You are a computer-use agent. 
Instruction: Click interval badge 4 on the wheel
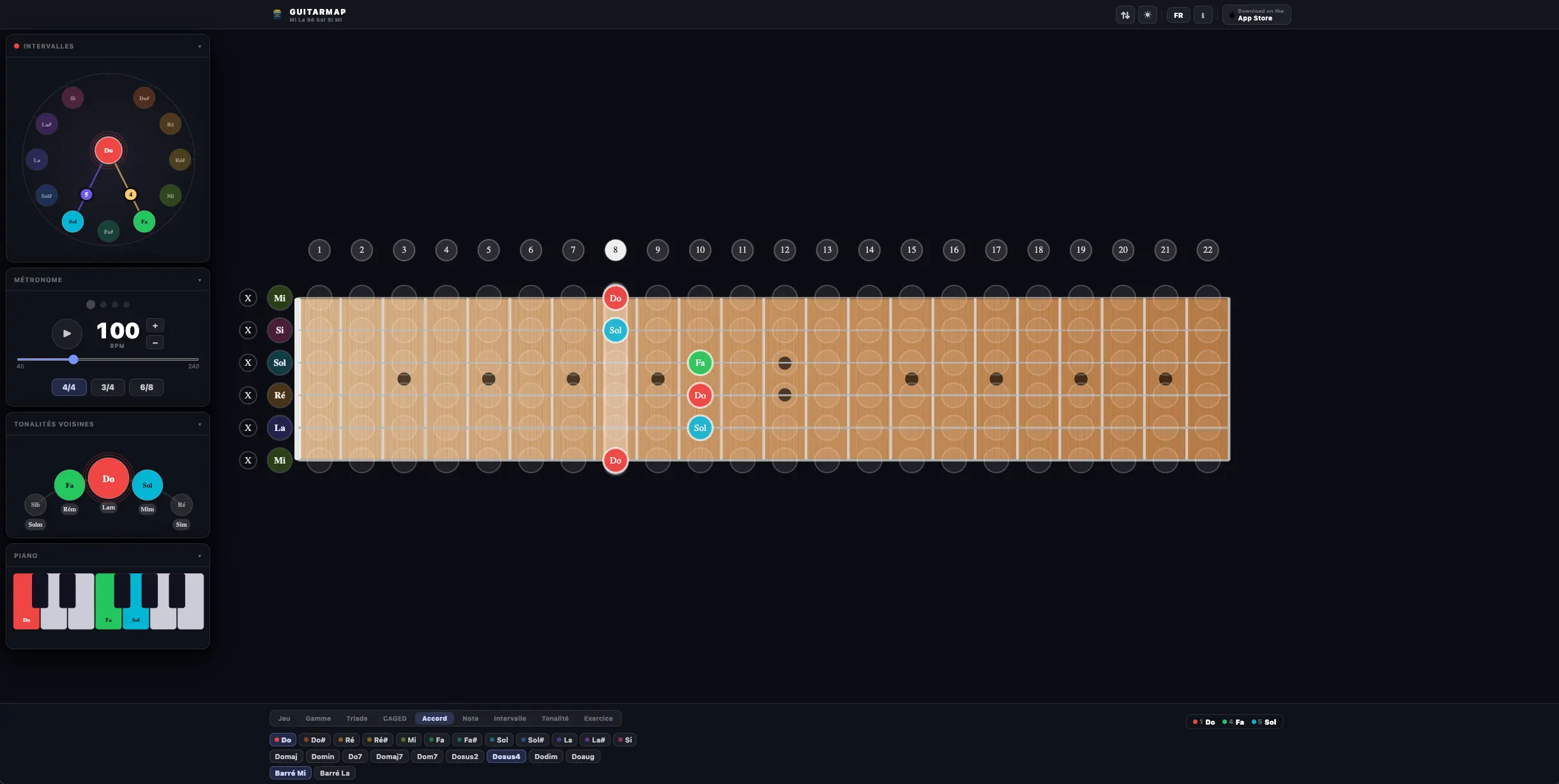coord(131,194)
